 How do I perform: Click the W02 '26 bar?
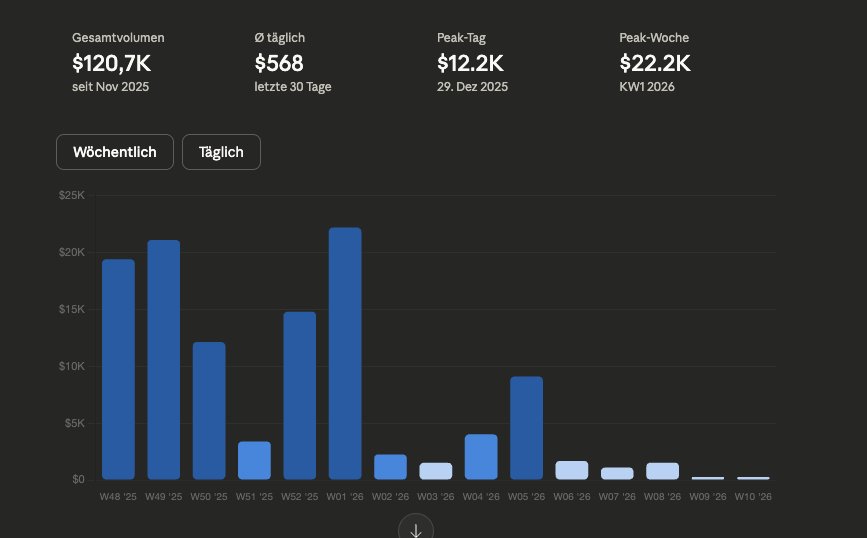390,467
